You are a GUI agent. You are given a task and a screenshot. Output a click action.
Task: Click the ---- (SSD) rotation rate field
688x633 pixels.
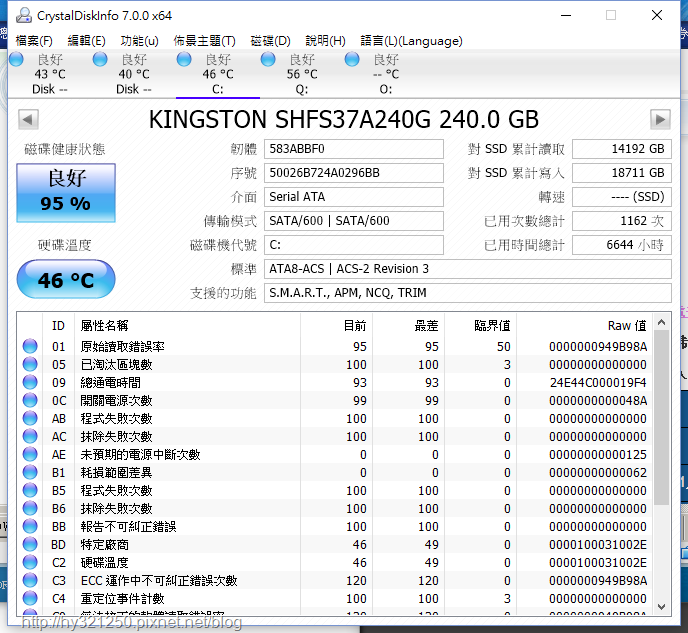click(622, 197)
